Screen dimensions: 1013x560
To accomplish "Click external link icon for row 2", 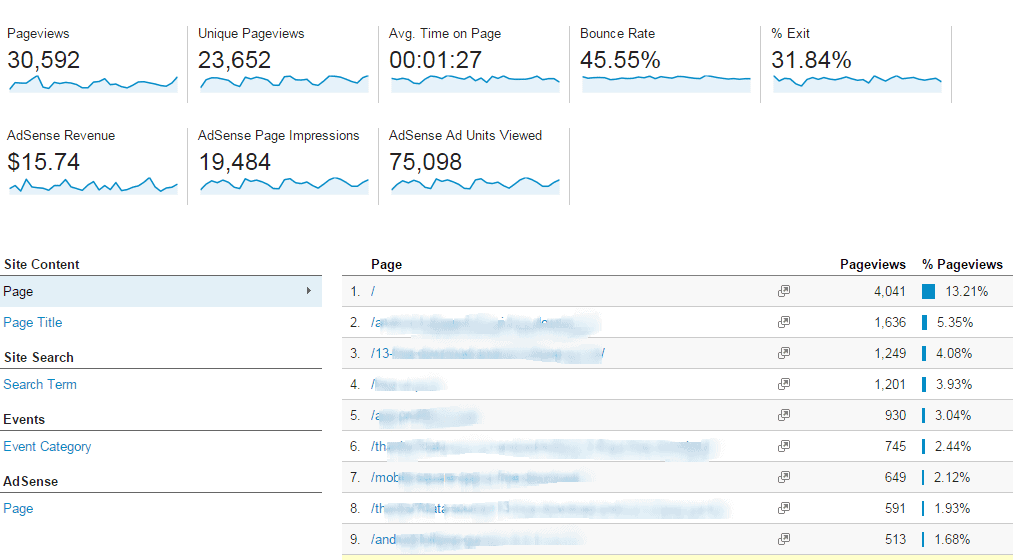I will [x=784, y=322].
